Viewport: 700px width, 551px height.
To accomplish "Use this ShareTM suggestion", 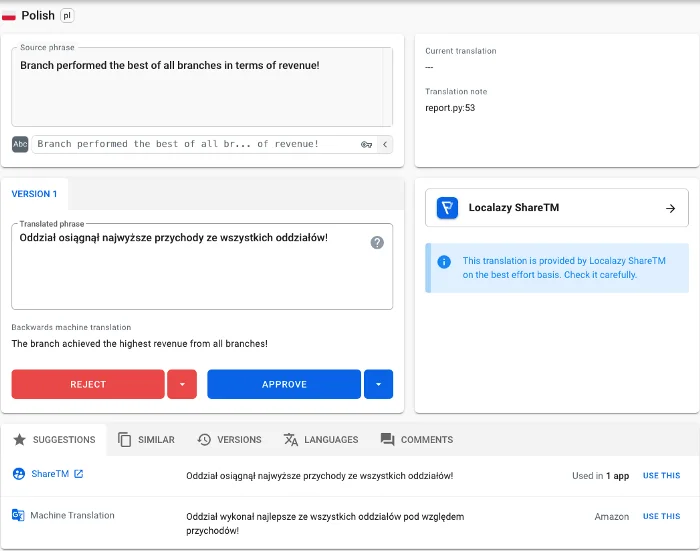I will (x=661, y=476).
